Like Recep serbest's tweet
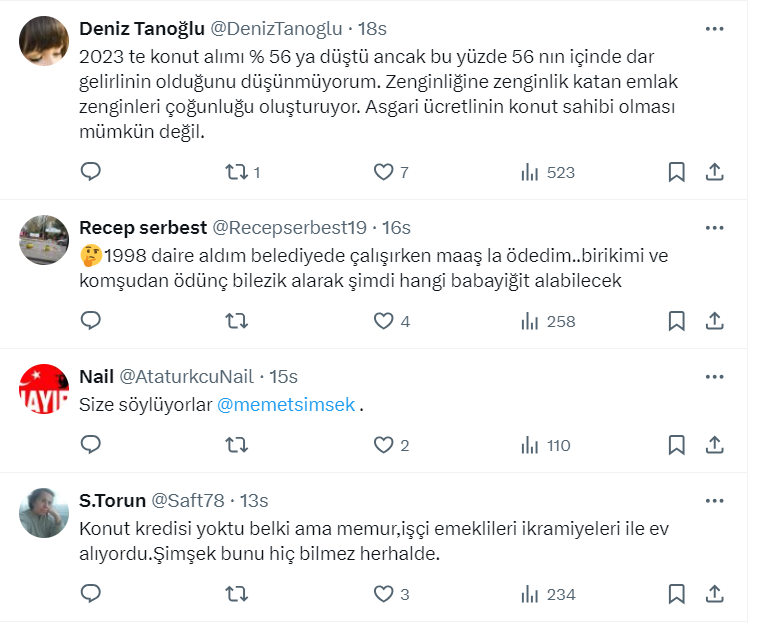760x623 pixels. 383,321
